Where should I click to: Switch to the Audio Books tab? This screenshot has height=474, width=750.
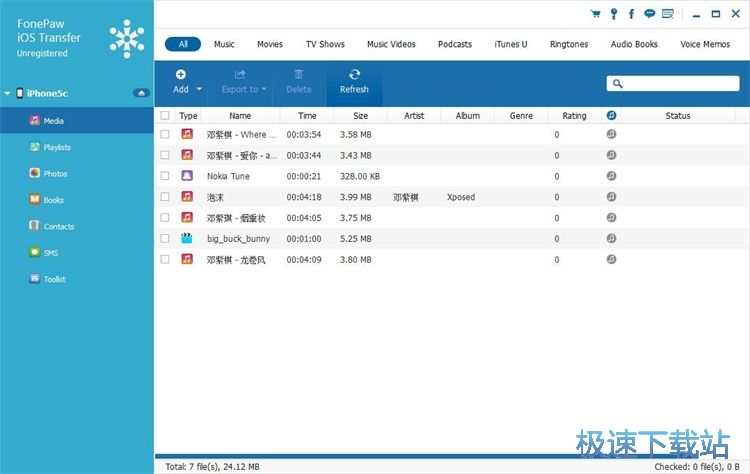tap(634, 44)
